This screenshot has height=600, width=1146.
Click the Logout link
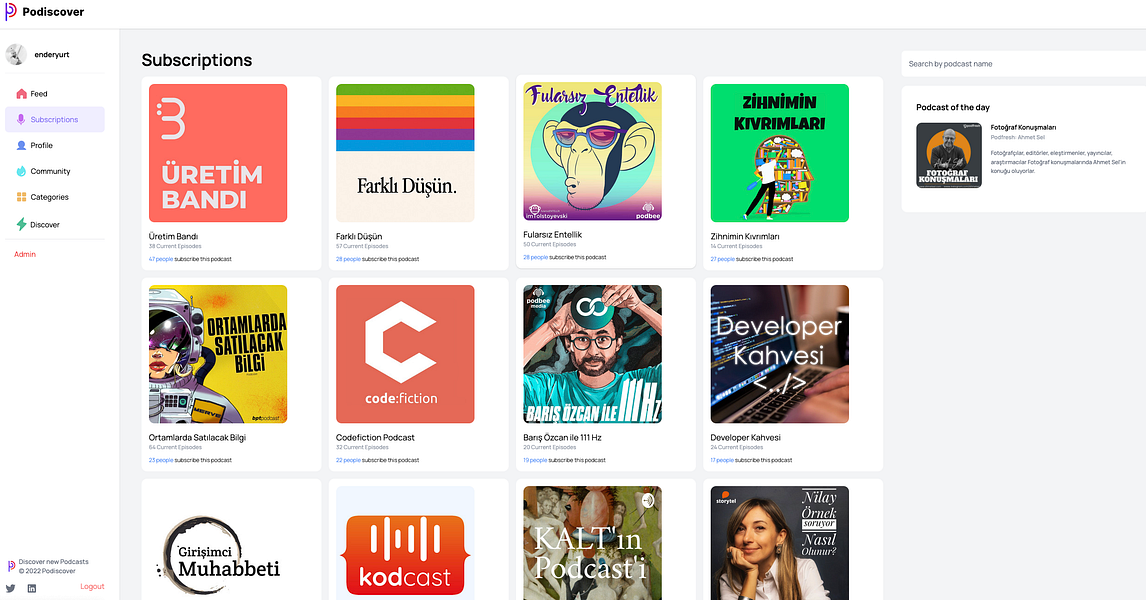[x=92, y=586]
